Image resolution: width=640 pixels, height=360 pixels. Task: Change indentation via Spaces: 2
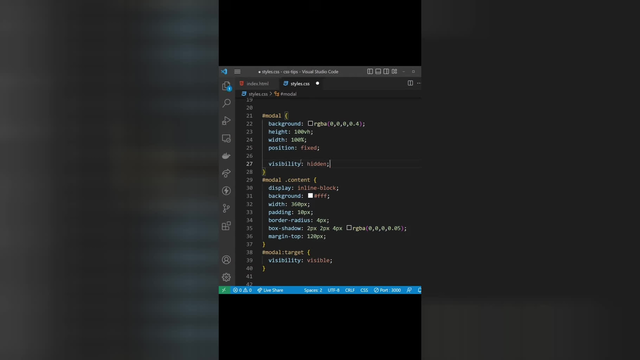[313, 290]
